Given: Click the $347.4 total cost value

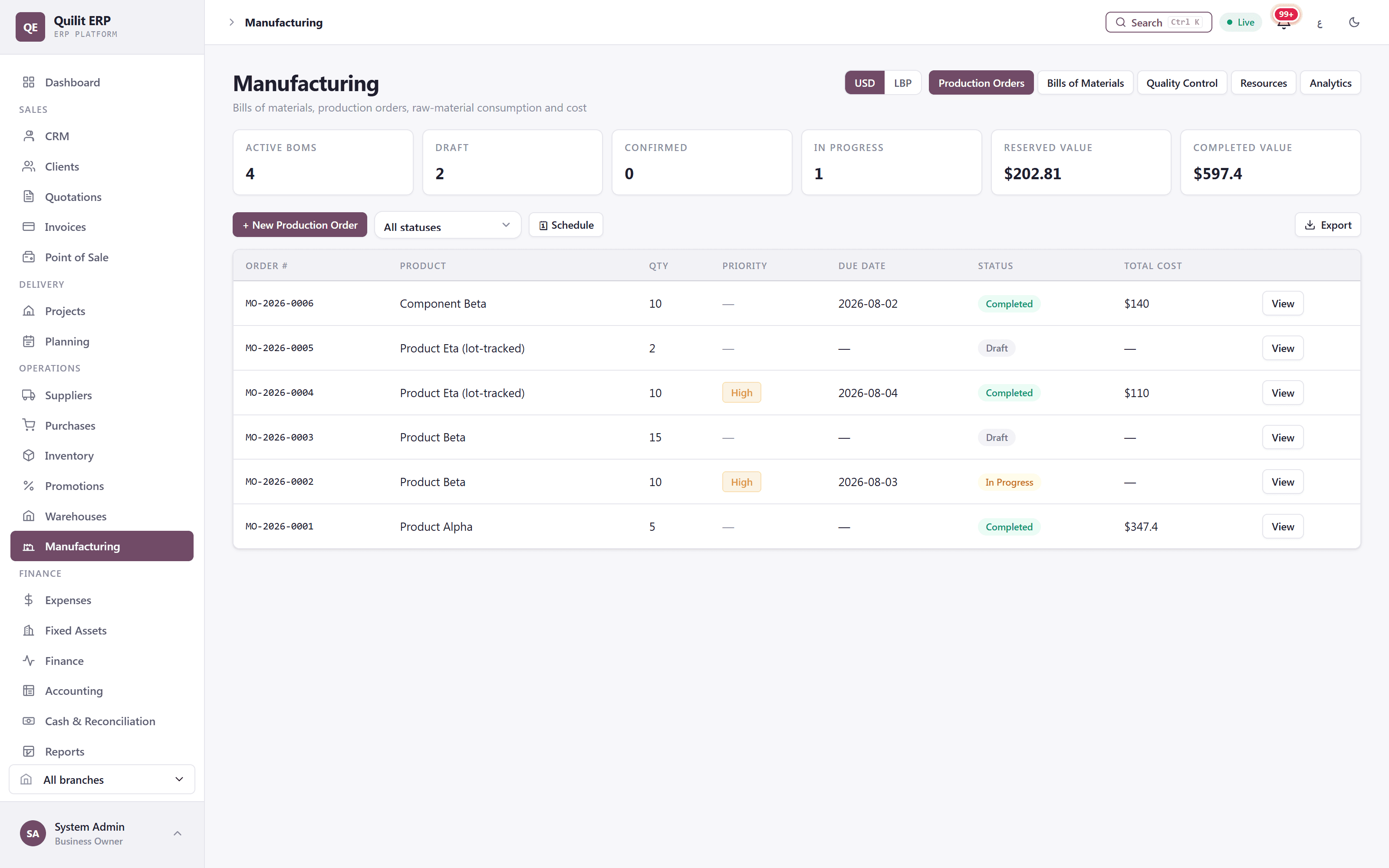Looking at the screenshot, I should 1140,526.
